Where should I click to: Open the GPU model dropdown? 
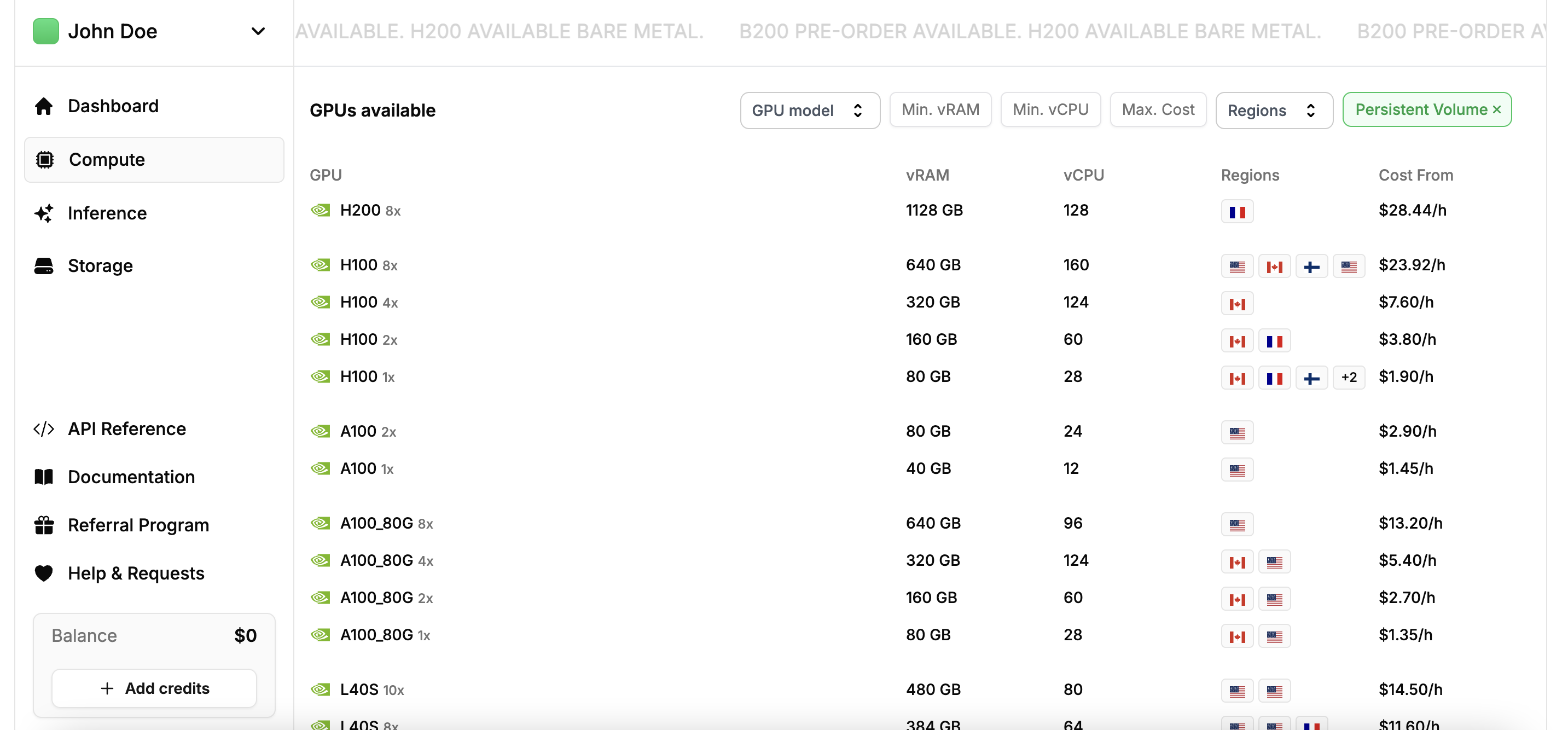coord(809,110)
